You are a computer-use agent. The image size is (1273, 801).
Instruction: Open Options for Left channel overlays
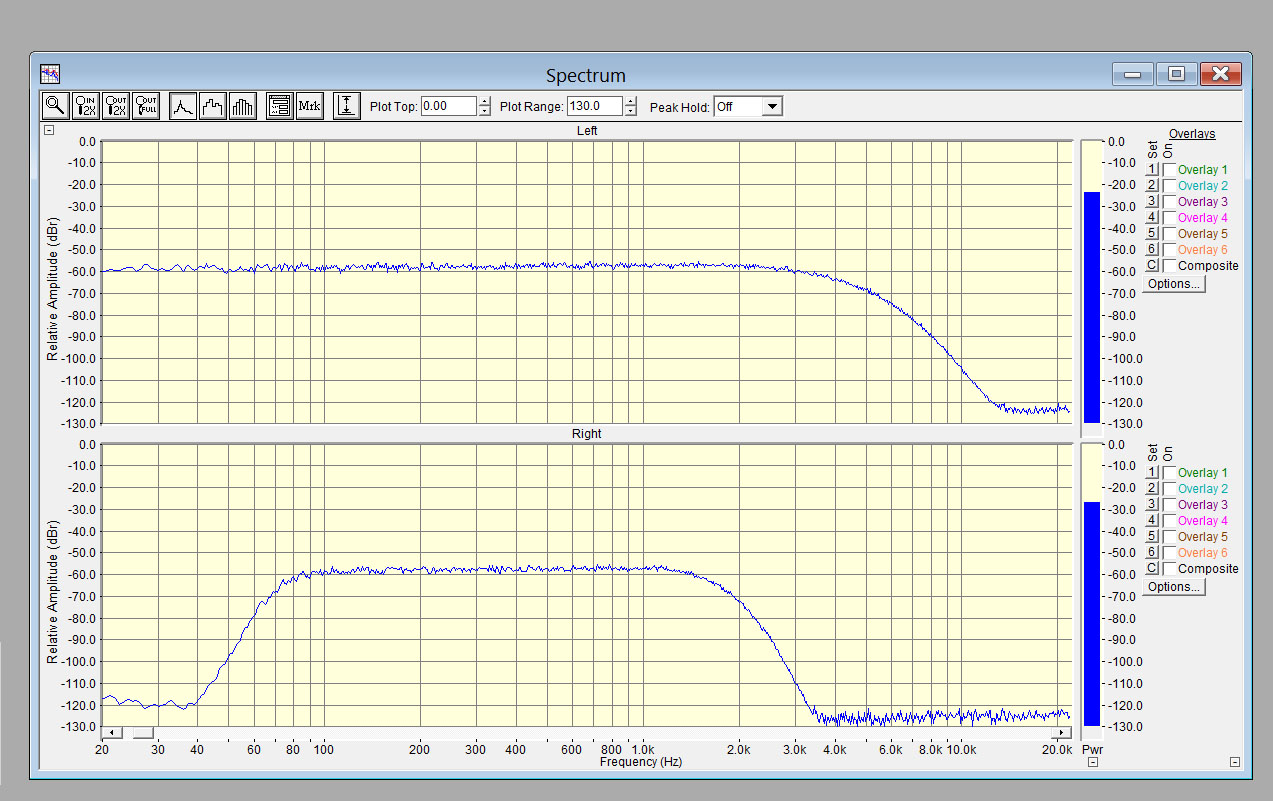pyautogui.click(x=1174, y=284)
